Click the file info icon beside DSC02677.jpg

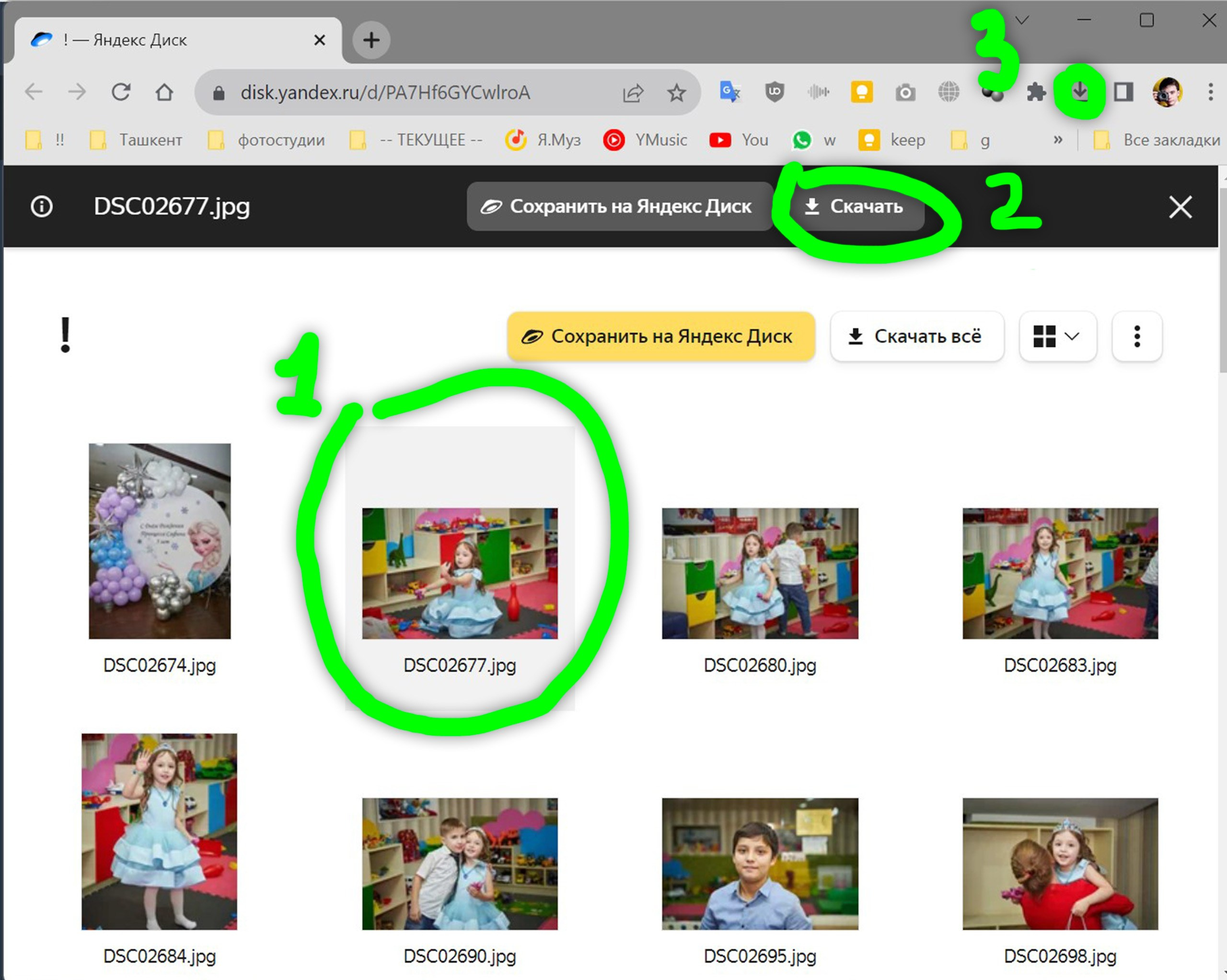click(42, 206)
